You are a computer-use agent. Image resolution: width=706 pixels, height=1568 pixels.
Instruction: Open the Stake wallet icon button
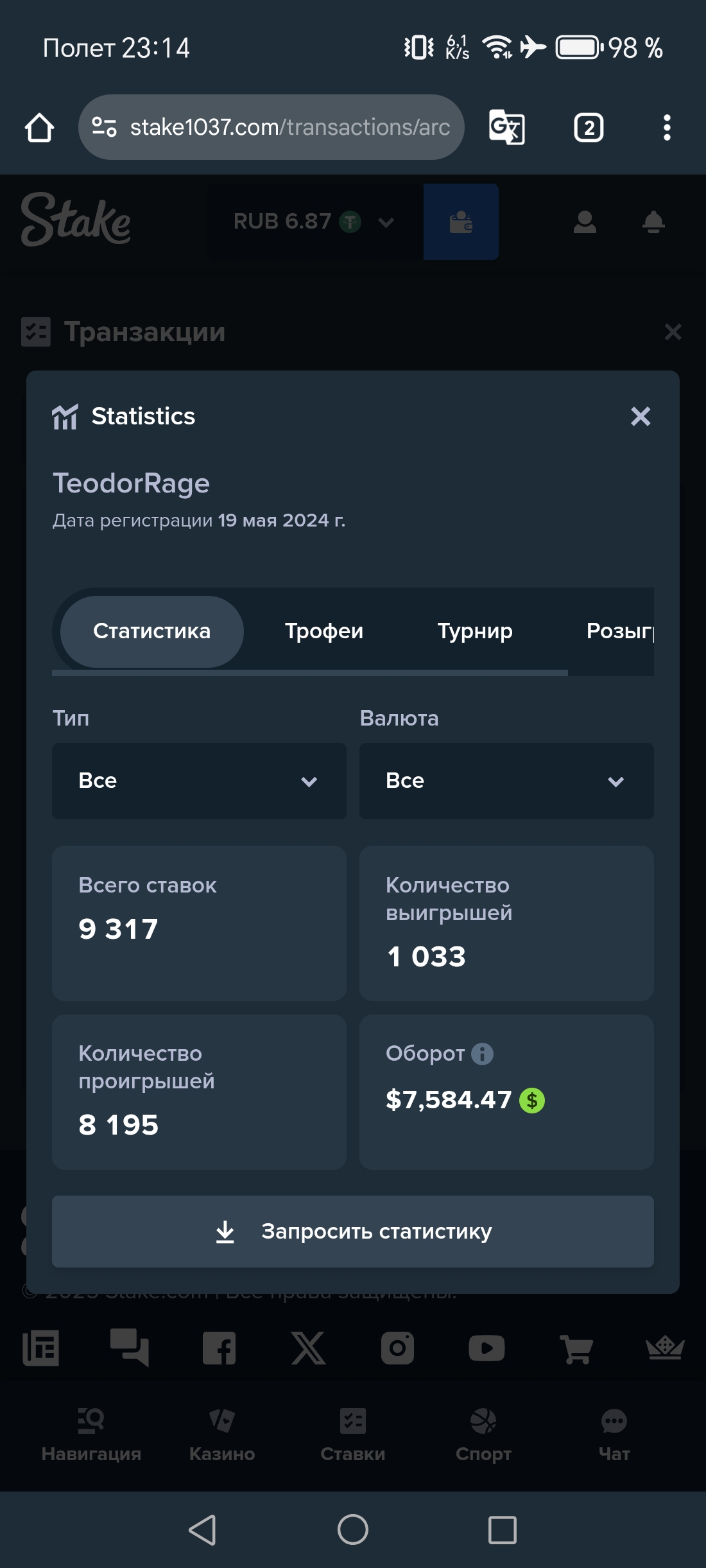461,222
